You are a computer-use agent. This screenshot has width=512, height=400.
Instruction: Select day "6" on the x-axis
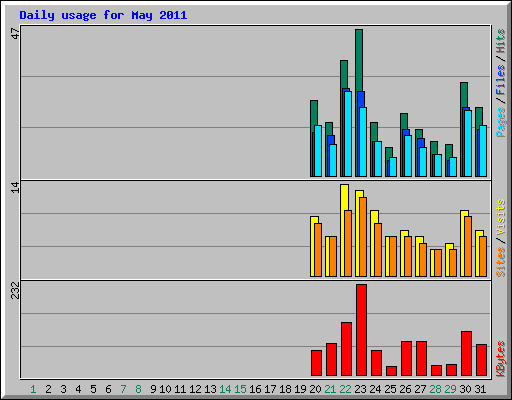pos(108,389)
